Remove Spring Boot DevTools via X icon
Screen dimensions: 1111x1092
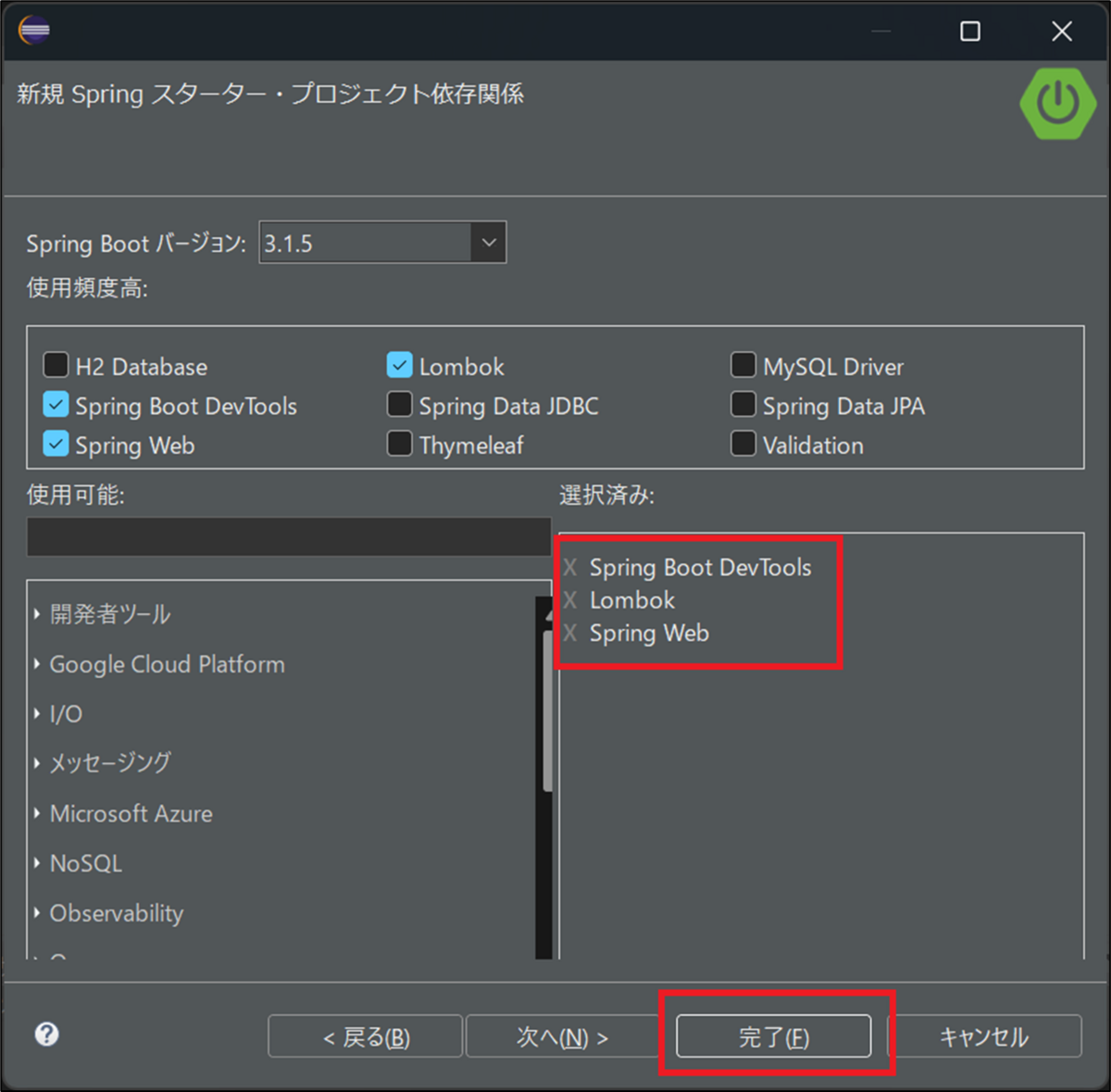tap(570, 568)
